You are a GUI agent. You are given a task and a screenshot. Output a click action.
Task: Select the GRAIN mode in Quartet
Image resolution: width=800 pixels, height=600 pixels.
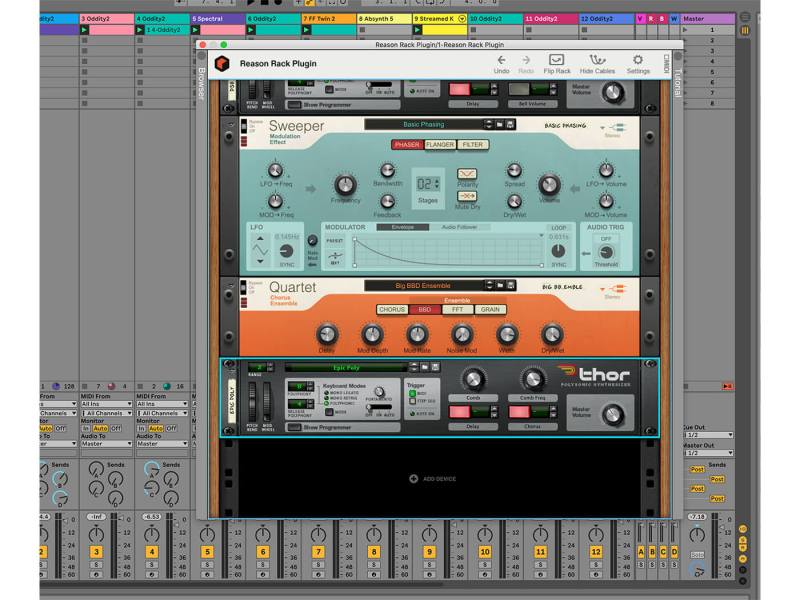point(490,310)
